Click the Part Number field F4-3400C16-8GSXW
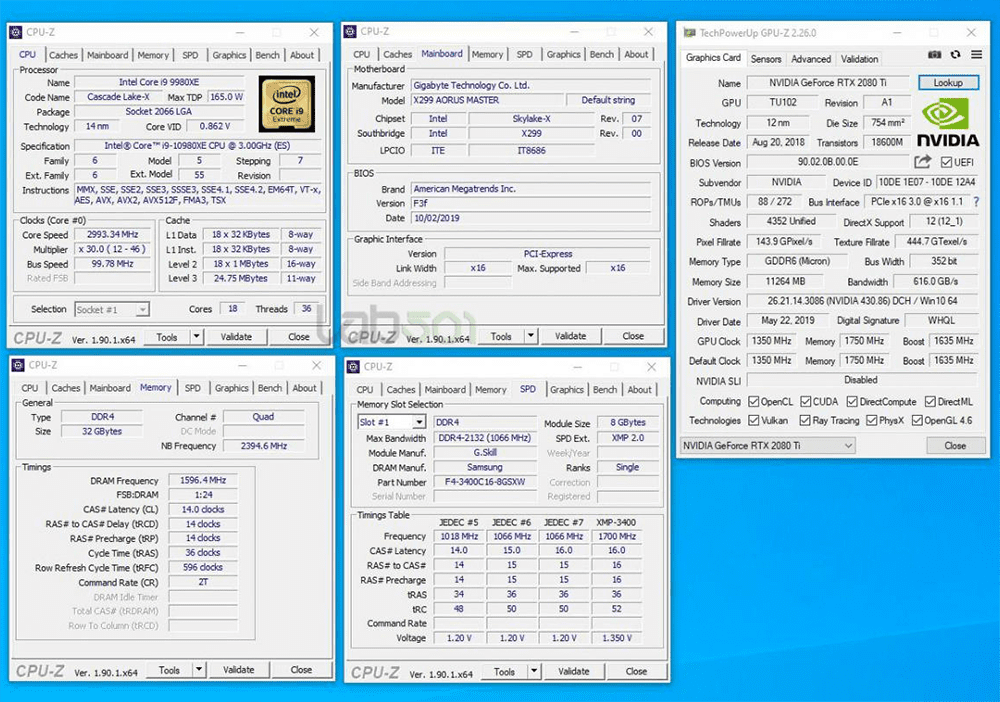Screen dimensions: 1000x702 (x=485, y=482)
